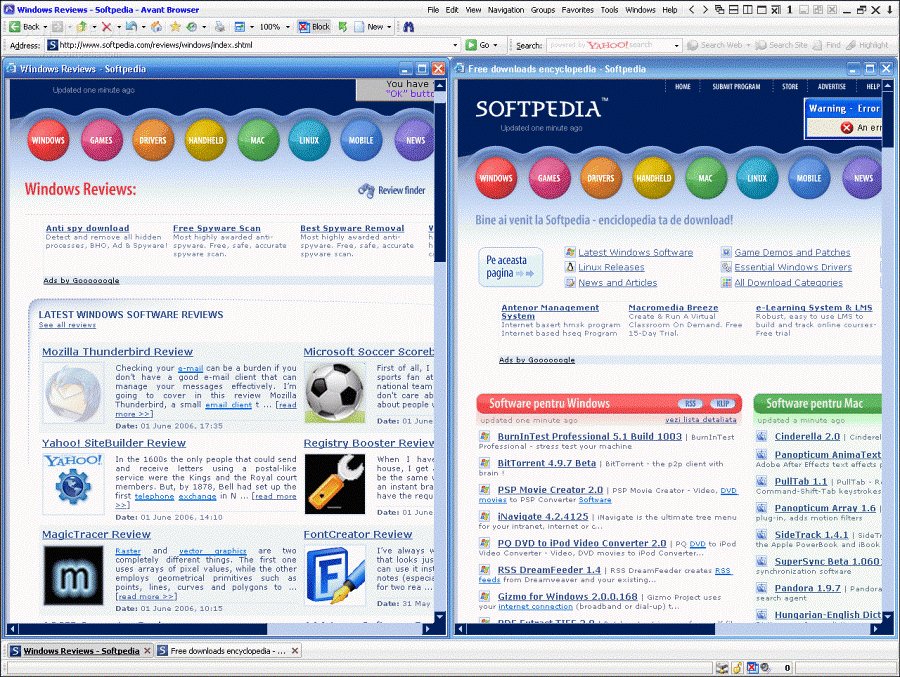Click the iNavigate 4.2.4125 link

click(543, 516)
